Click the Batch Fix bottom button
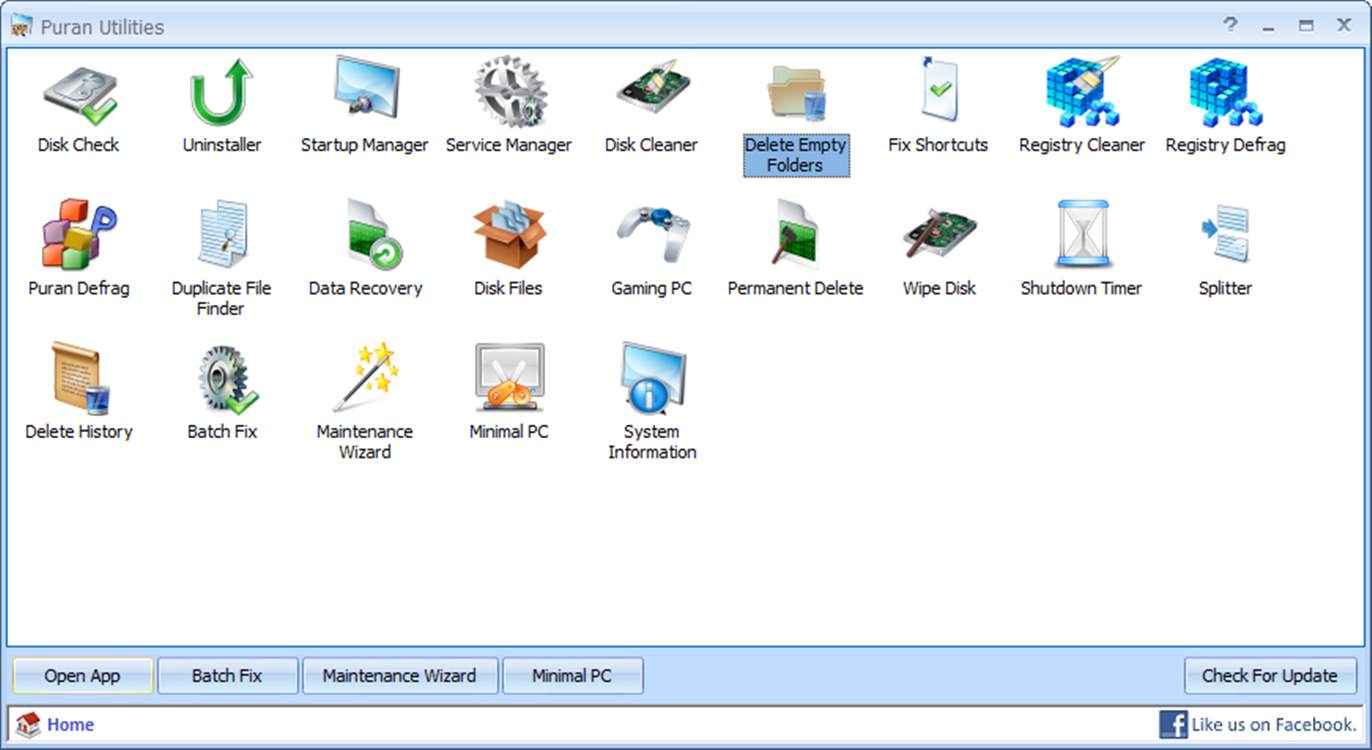The image size is (1372, 750). 228,676
